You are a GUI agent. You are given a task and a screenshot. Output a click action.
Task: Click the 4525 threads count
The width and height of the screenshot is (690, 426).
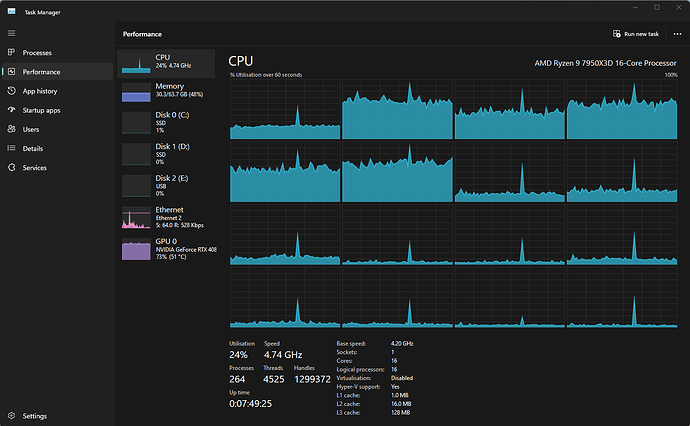pos(274,379)
